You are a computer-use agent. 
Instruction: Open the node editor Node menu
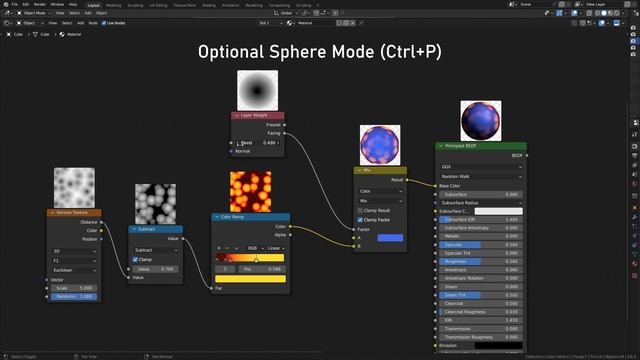click(93, 23)
